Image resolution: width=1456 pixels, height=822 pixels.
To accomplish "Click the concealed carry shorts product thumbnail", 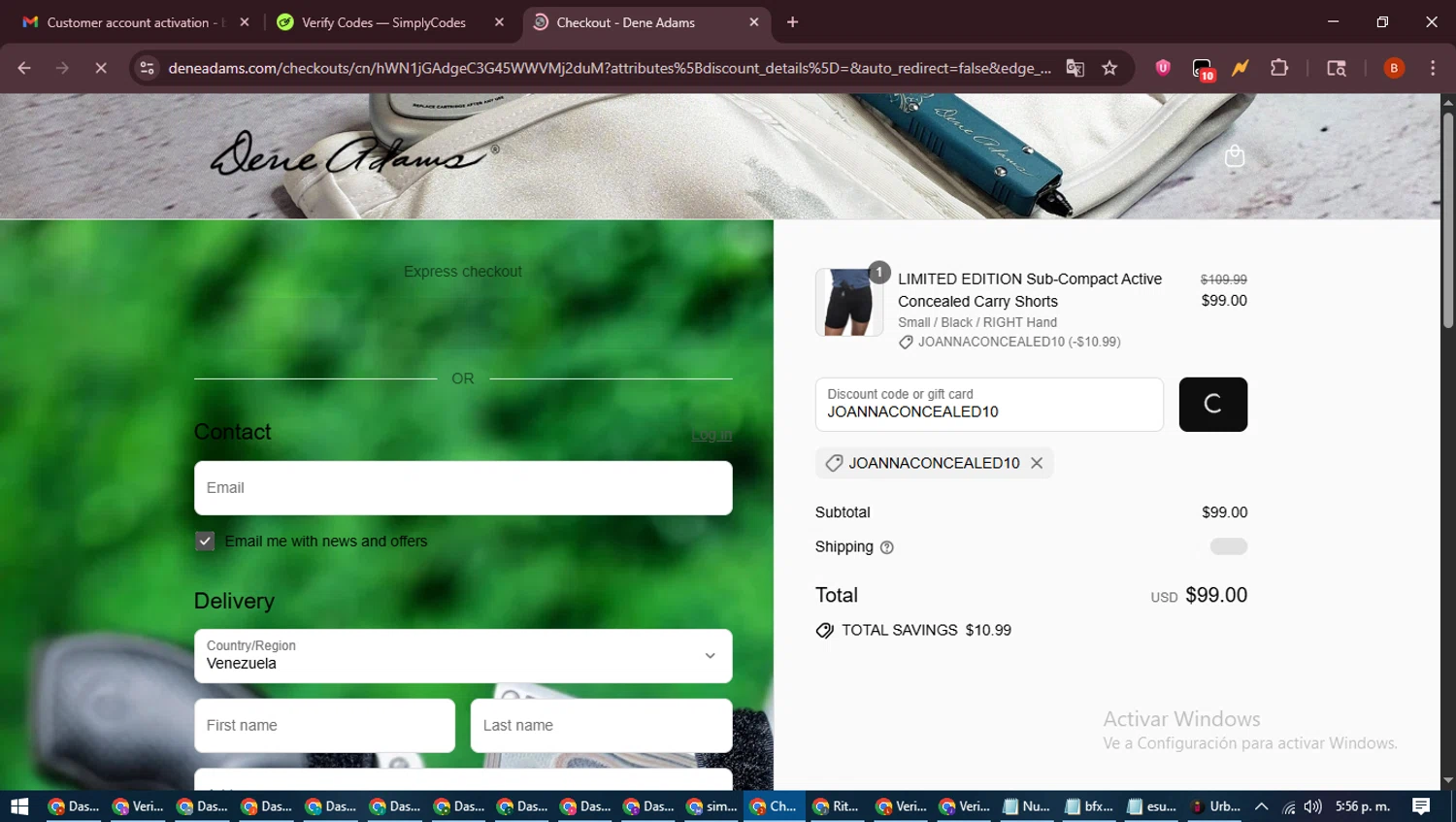I will tap(849, 302).
